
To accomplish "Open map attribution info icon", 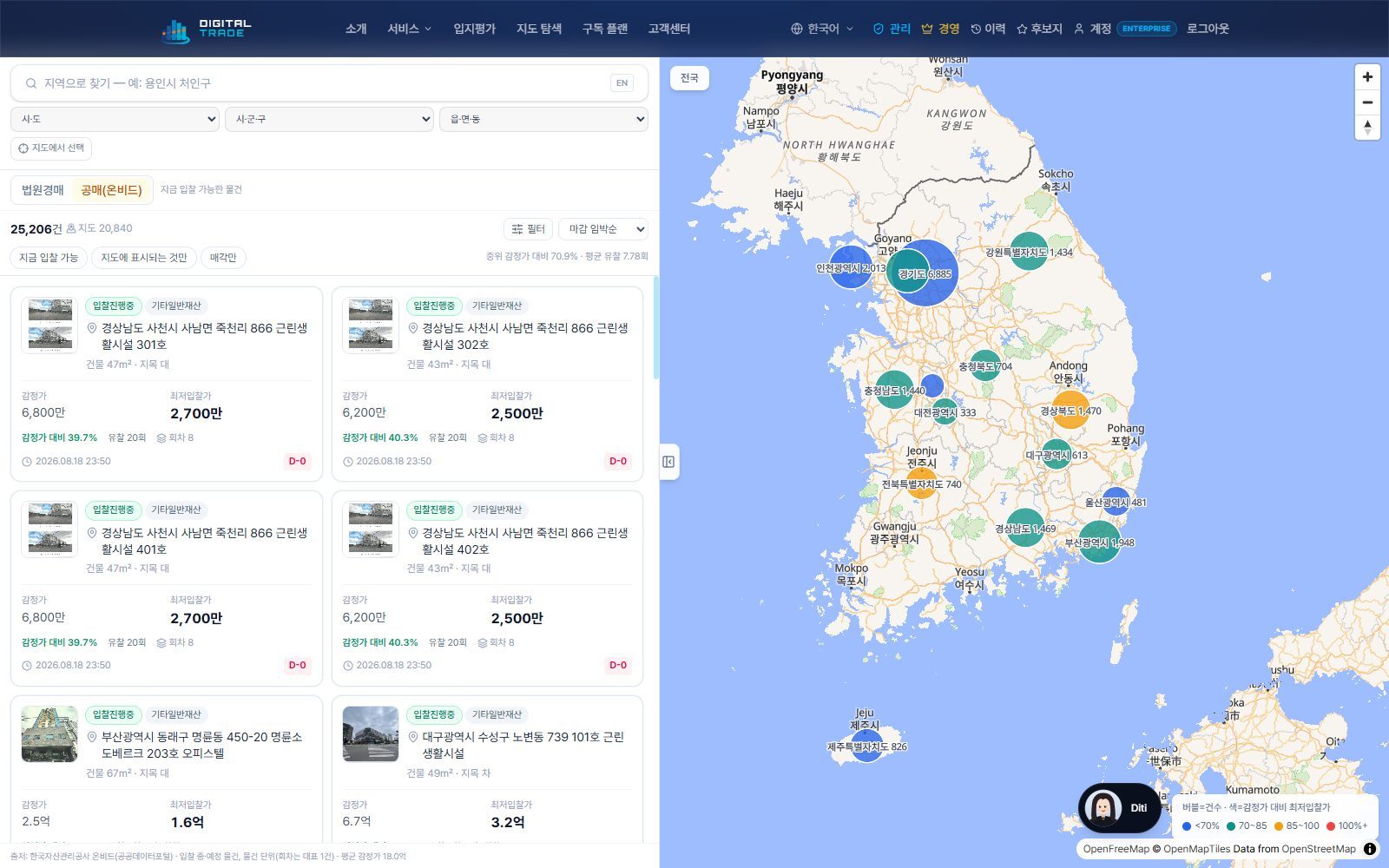I will point(1370,849).
